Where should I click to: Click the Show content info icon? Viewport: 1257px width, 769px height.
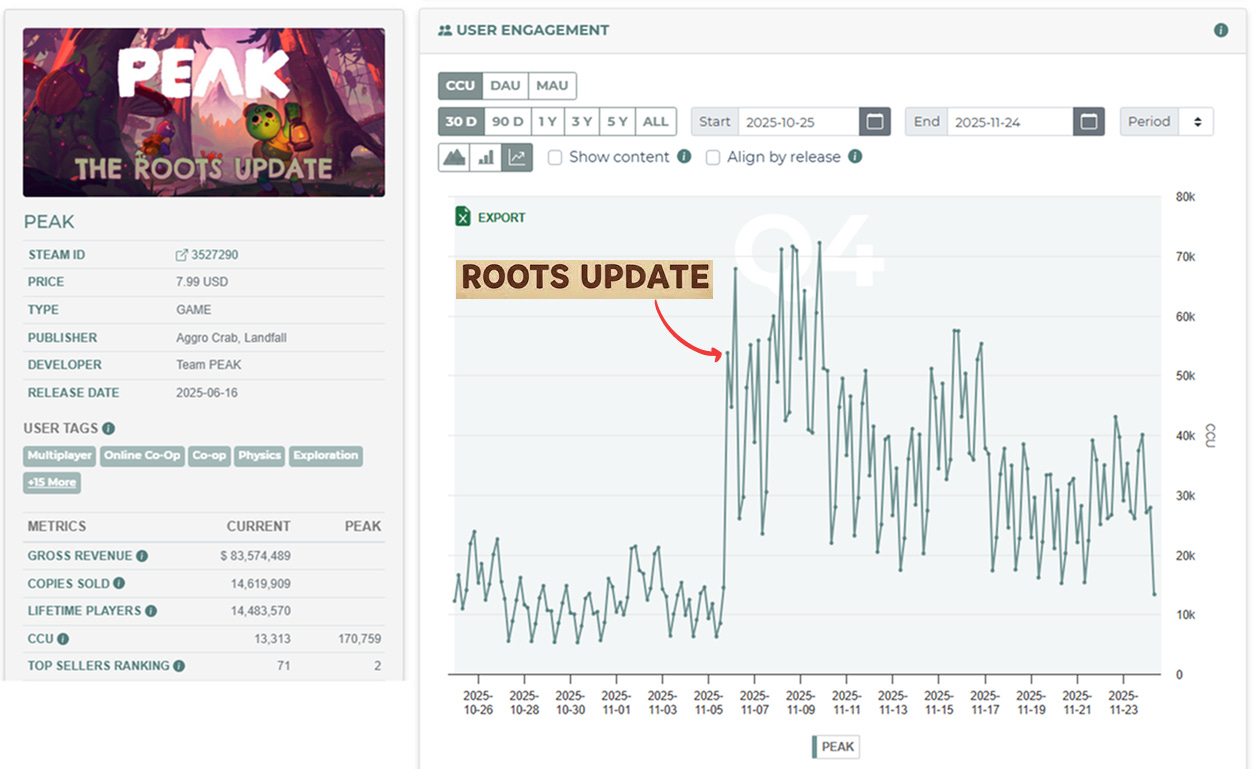tap(684, 157)
